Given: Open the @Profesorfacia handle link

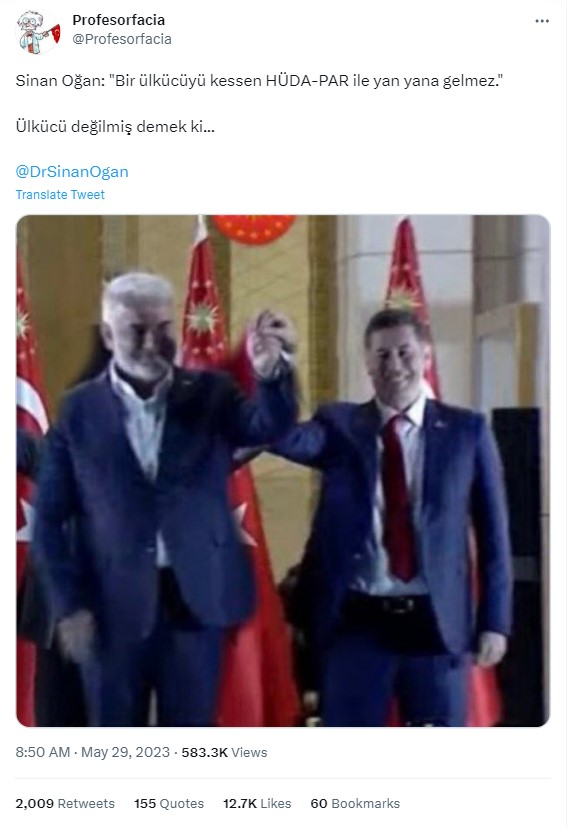Looking at the screenshot, I should pos(122,40).
